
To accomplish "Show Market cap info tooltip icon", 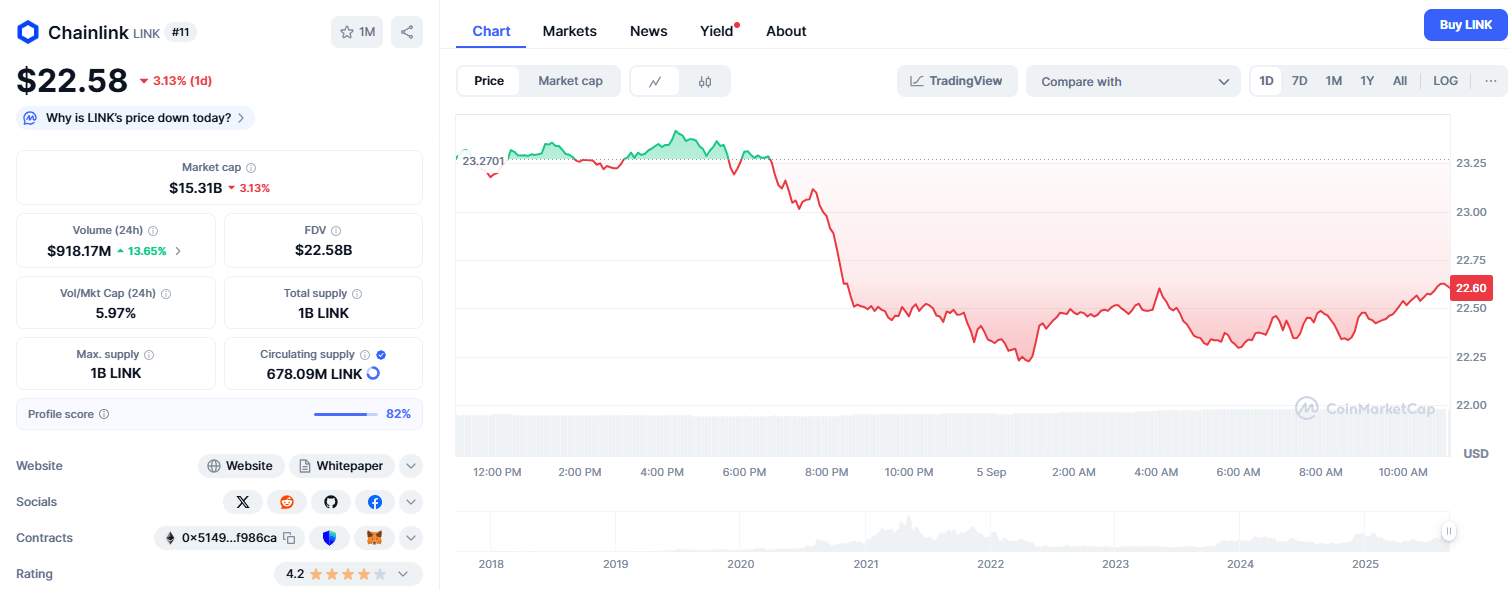I will click(251, 168).
